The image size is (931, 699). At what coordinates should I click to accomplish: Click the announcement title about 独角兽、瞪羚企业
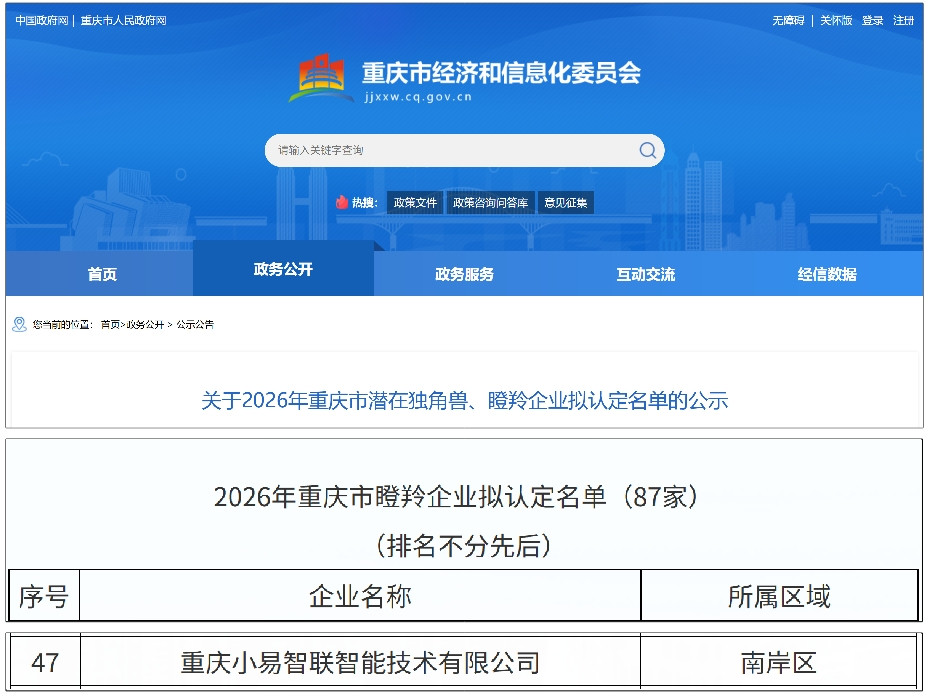(464, 400)
